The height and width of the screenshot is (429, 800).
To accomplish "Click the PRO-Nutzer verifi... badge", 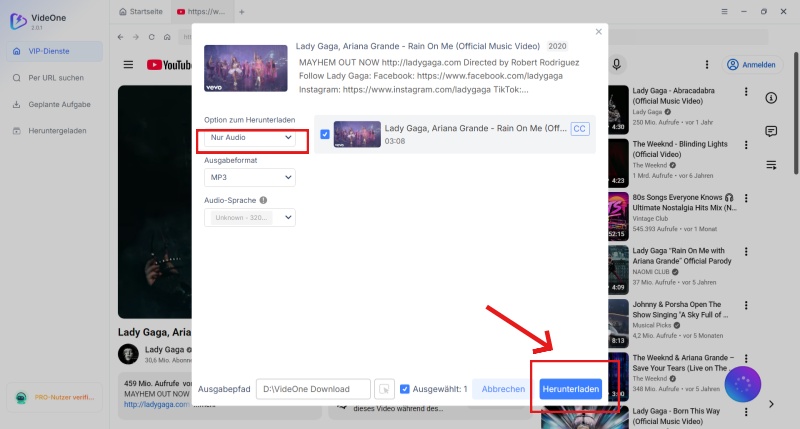I will pyautogui.click(x=55, y=397).
